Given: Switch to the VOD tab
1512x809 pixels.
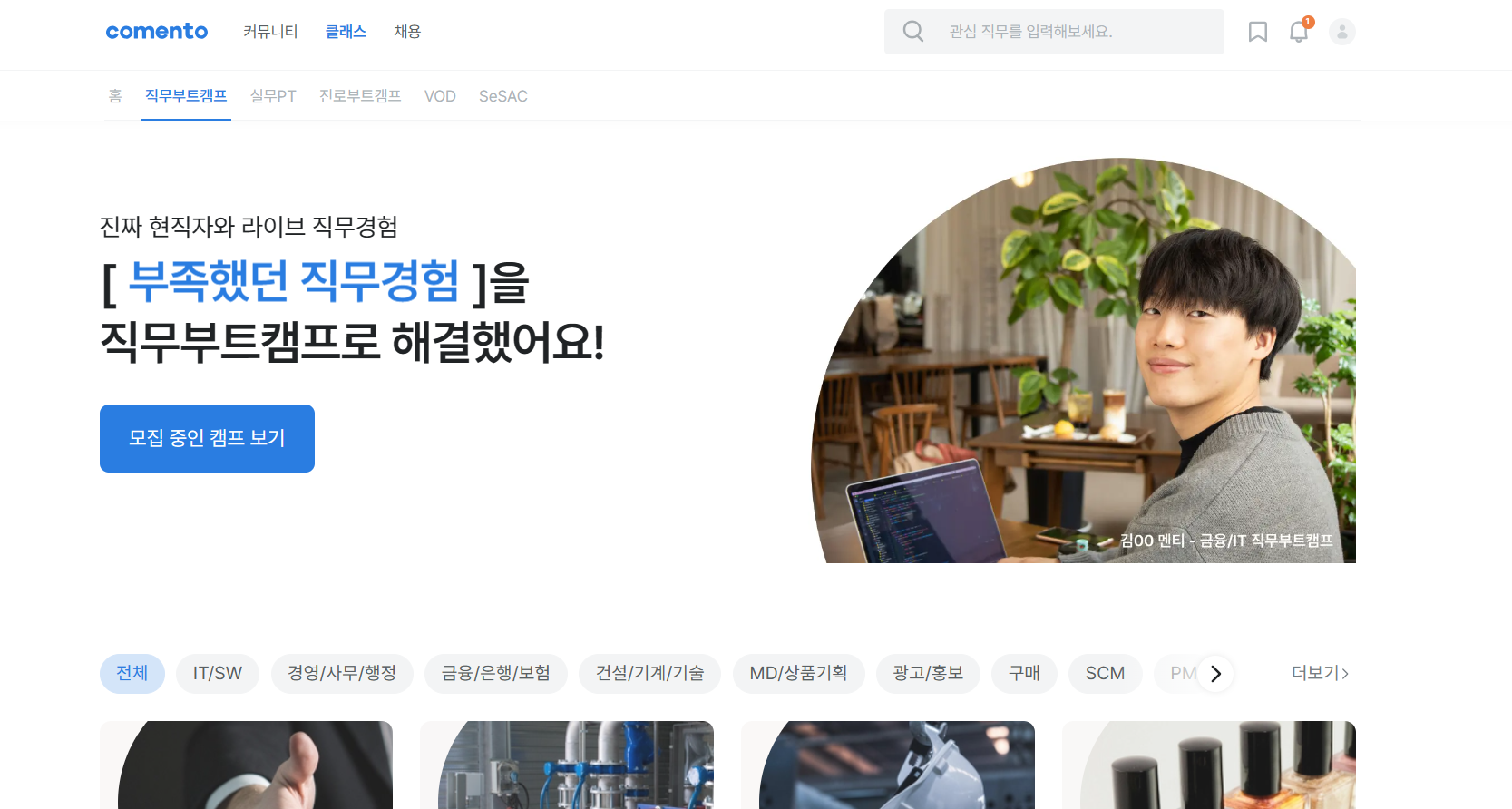Looking at the screenshot, I should point(440,96).
